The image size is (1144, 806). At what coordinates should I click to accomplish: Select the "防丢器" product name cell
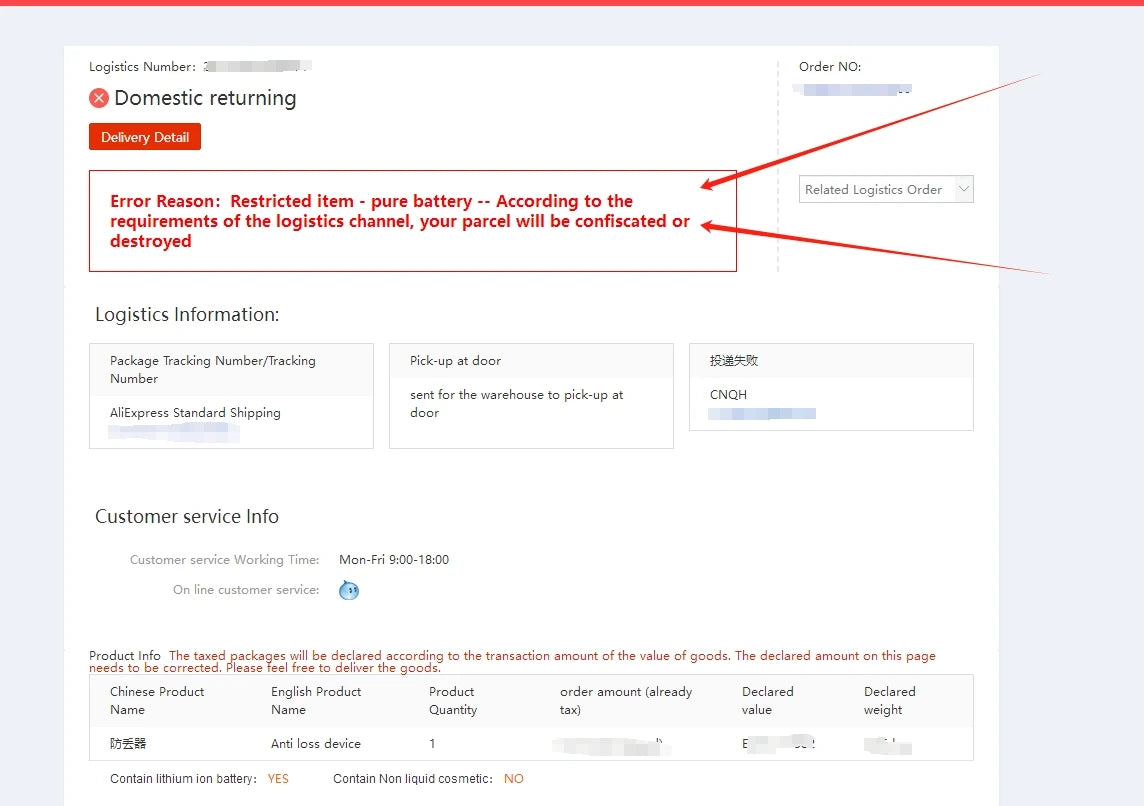coord(128,743)
